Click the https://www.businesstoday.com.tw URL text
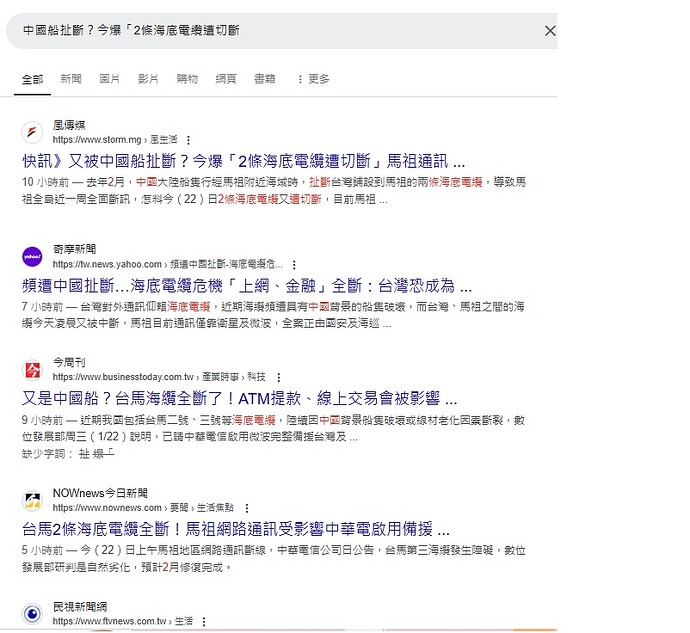The image size is (690, 633). 123,377
